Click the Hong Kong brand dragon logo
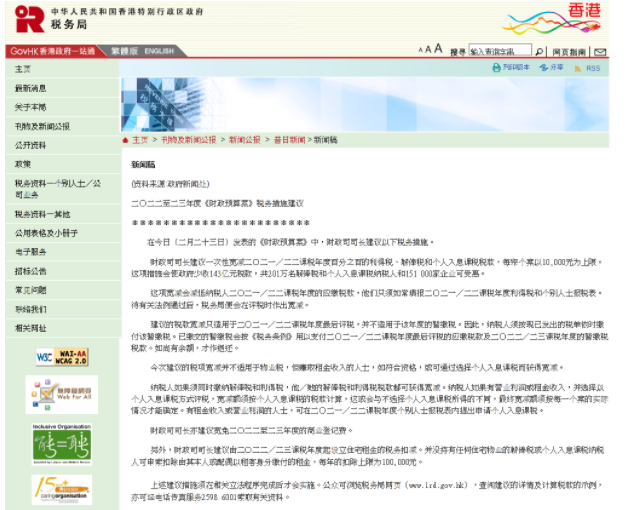The width and height of the screenshot is (629, 510). tap(553, 18)
